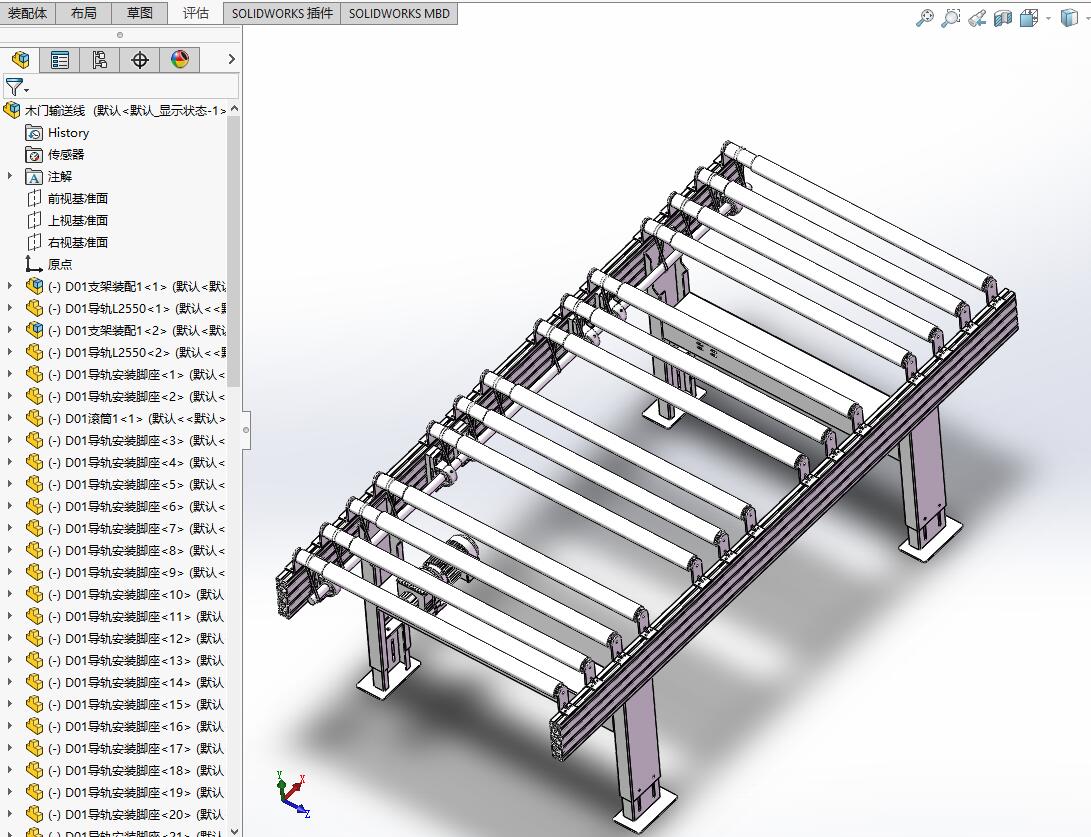
Task: Select the Zoom to Area tool
Action: click(x=950, y=18)
